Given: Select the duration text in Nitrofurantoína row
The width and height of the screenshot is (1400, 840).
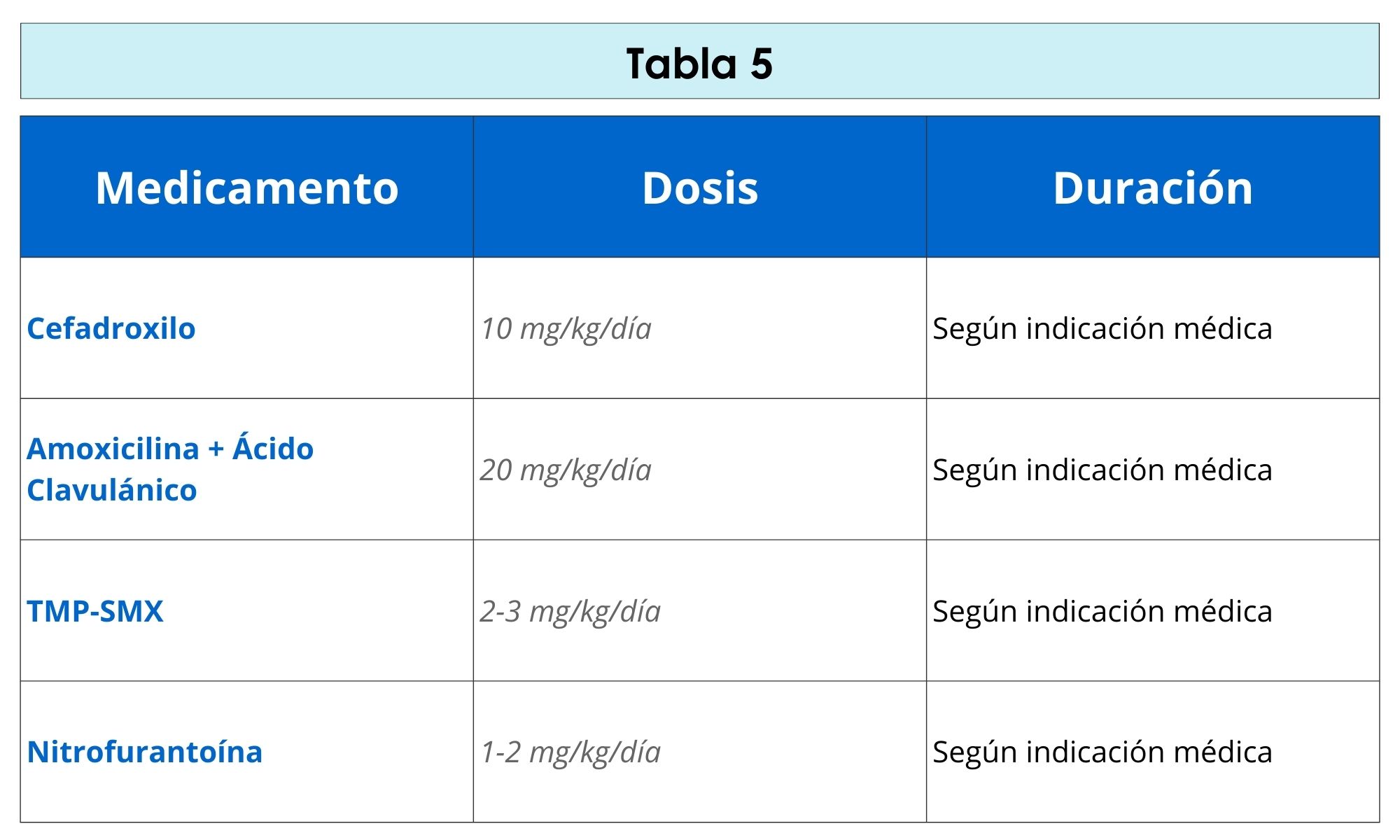Looking at the screenshot, I should tap(1102, 752).
